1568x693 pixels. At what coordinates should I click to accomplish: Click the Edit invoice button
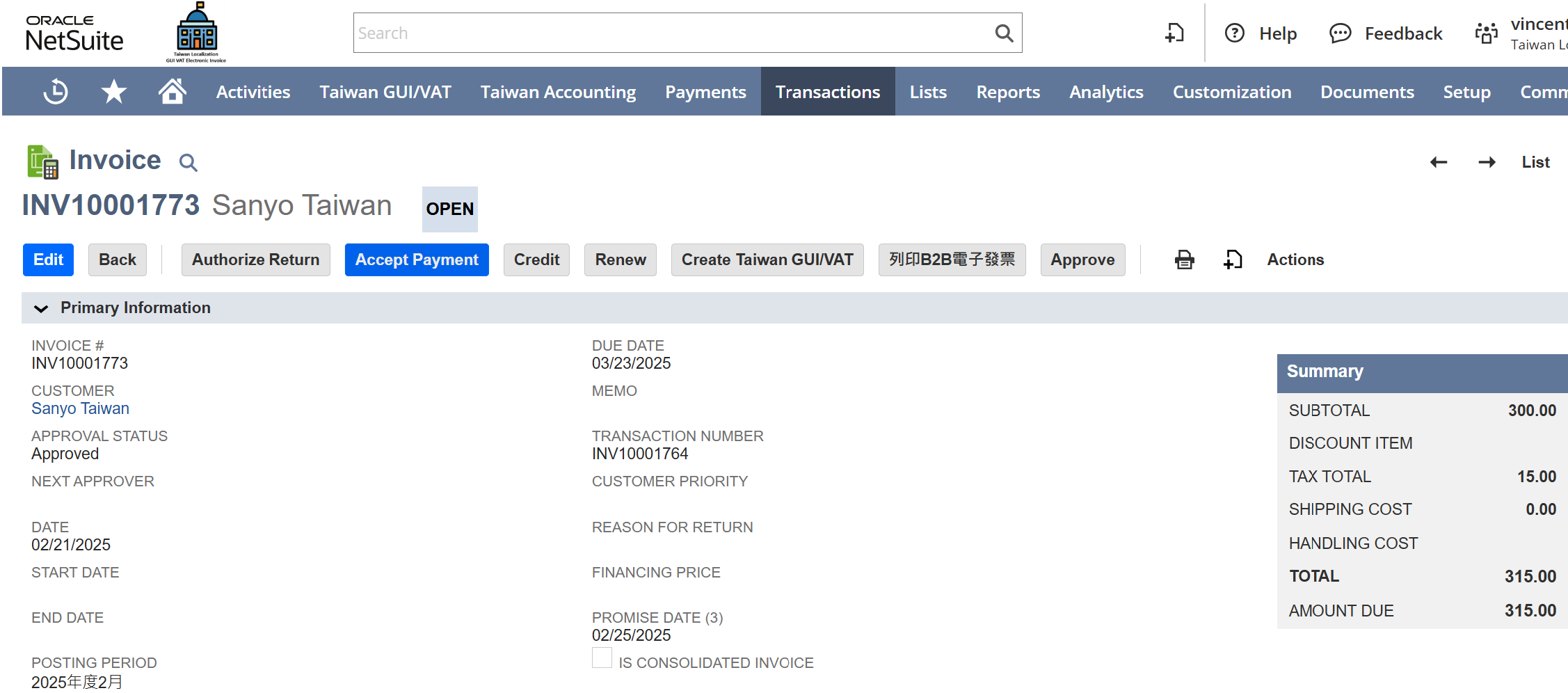[48, 260]
